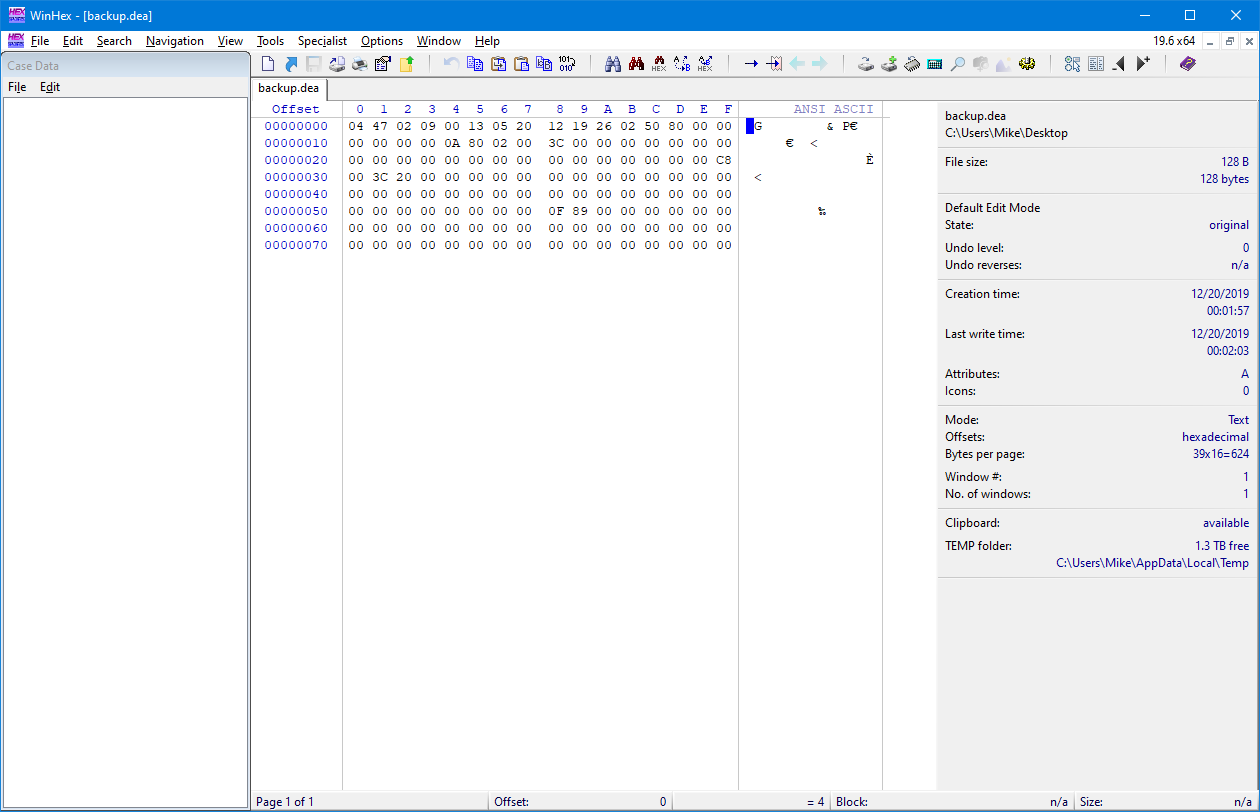Click 'Page 1 of 1' in status bar

pos(285,802)
